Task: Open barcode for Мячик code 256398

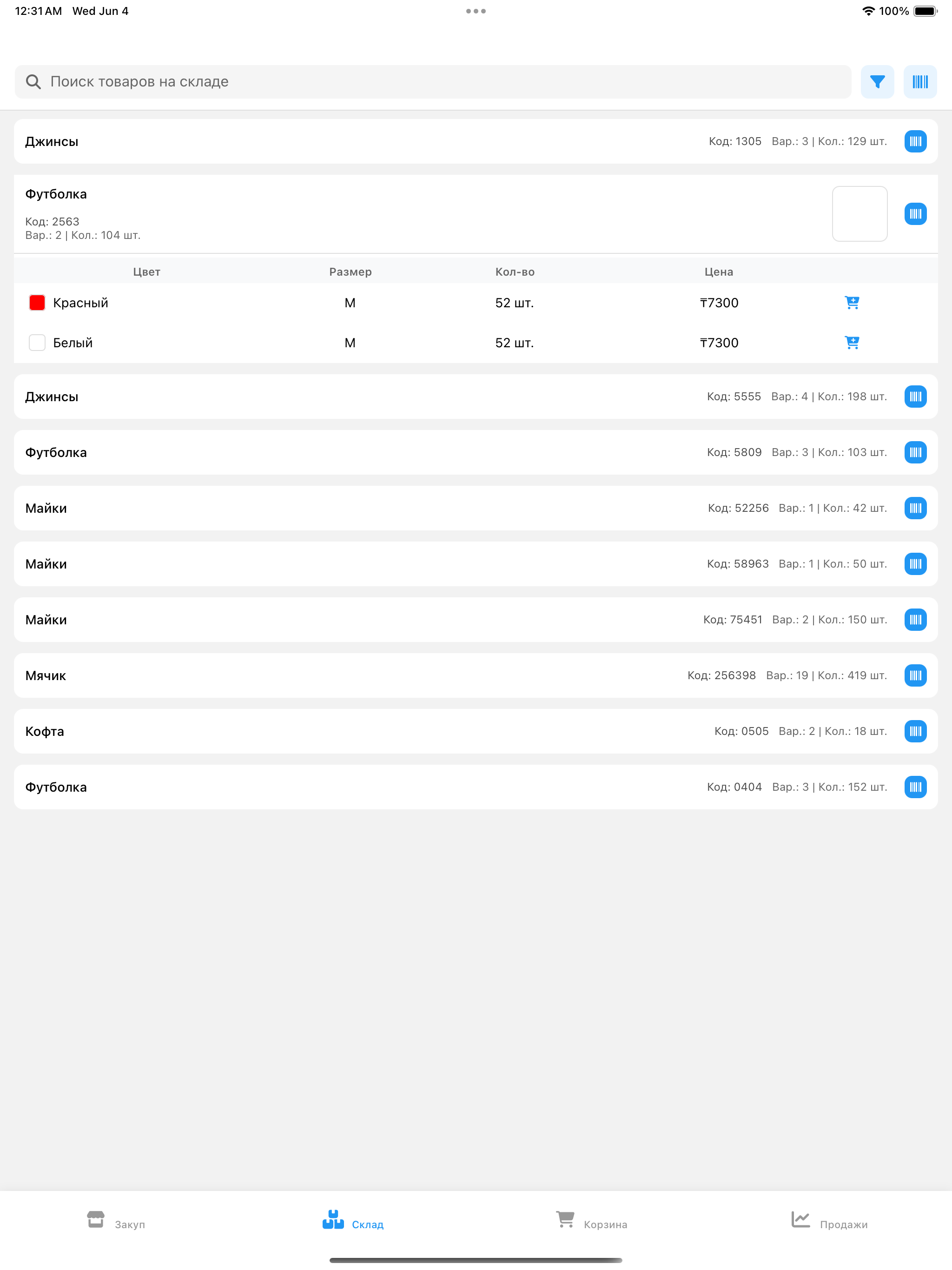Action: coord(915,675)
